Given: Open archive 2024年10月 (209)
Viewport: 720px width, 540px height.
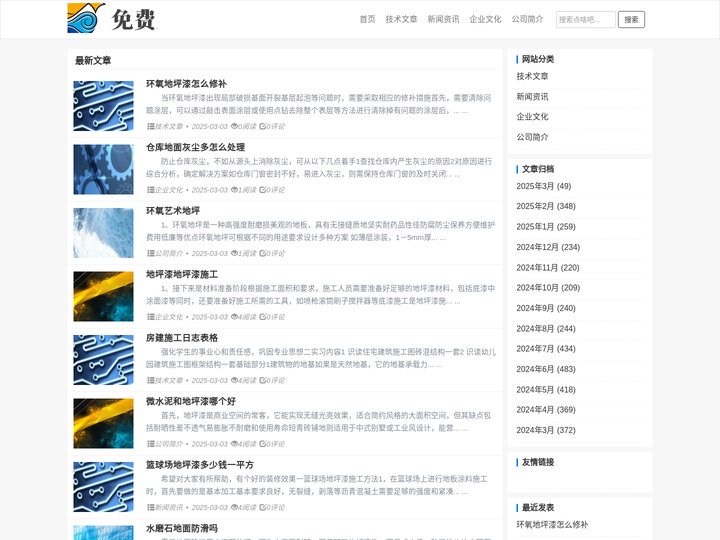Looking at the screenshot, I should [x=548, y=287].
